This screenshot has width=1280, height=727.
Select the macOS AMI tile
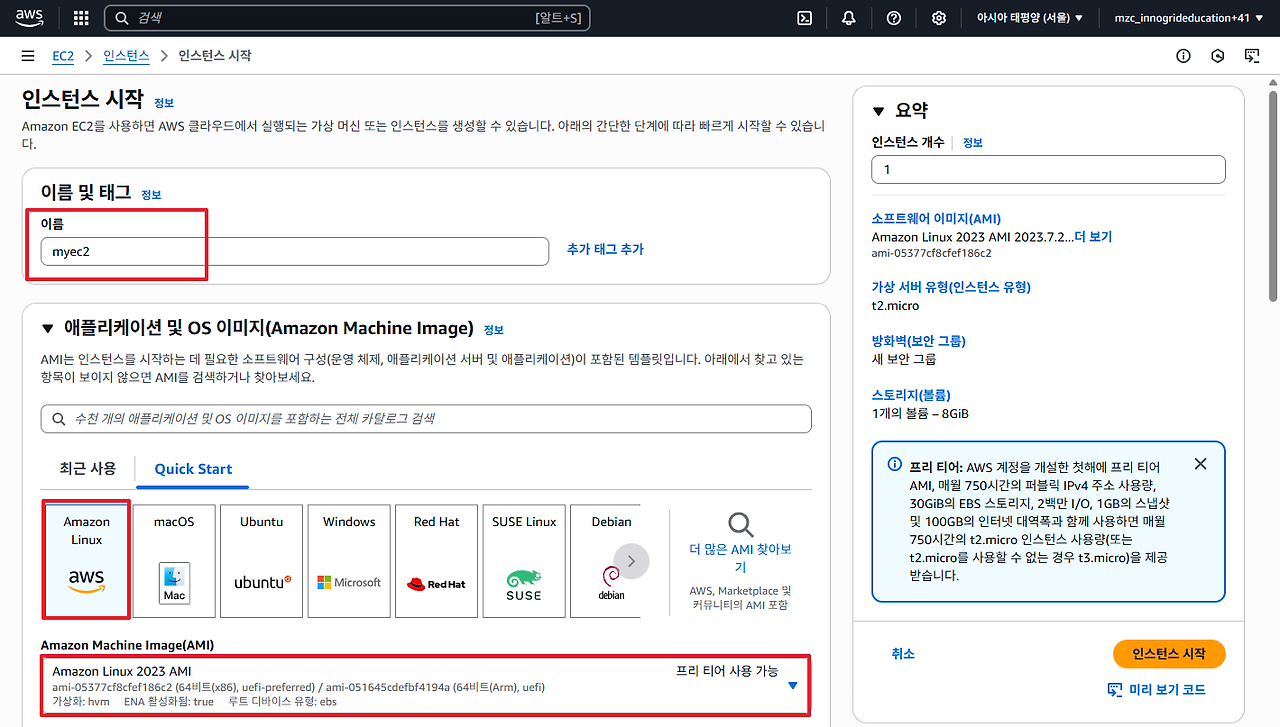click(x=174, y=561)
